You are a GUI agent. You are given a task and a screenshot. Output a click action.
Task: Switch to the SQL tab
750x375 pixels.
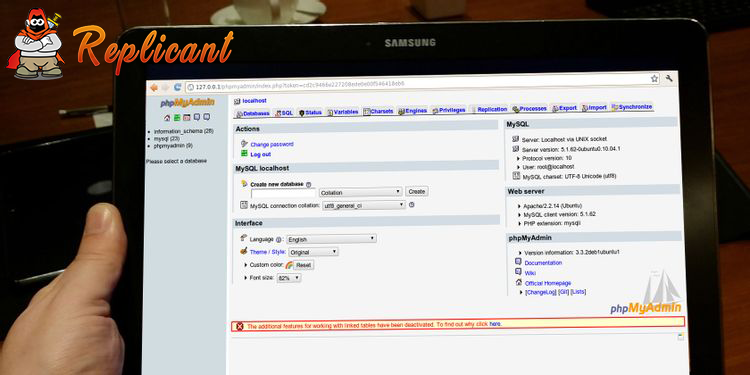pos(285,113)
